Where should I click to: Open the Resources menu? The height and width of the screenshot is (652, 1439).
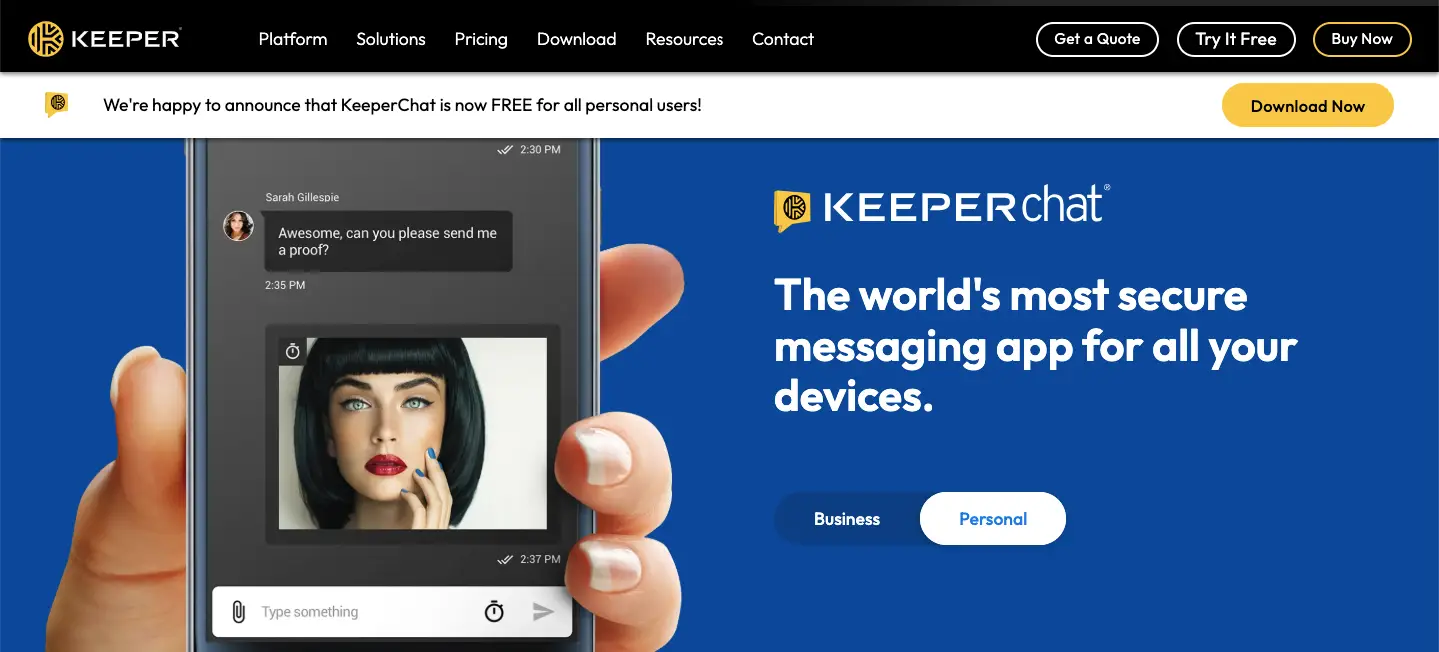(684, 39)
